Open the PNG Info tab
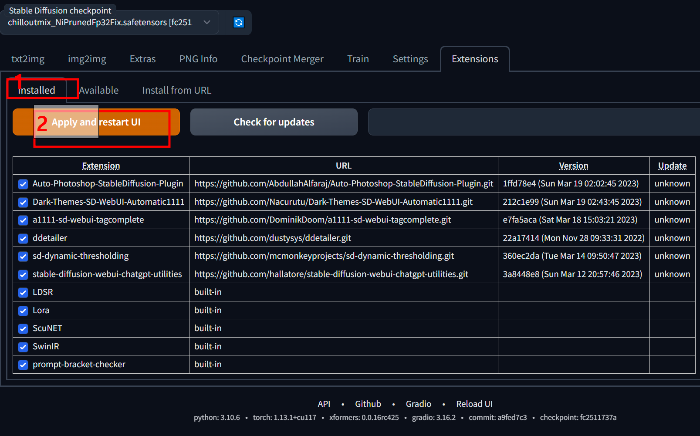The height and width of the screenshot is (436, 700). (x=198, y=59)
